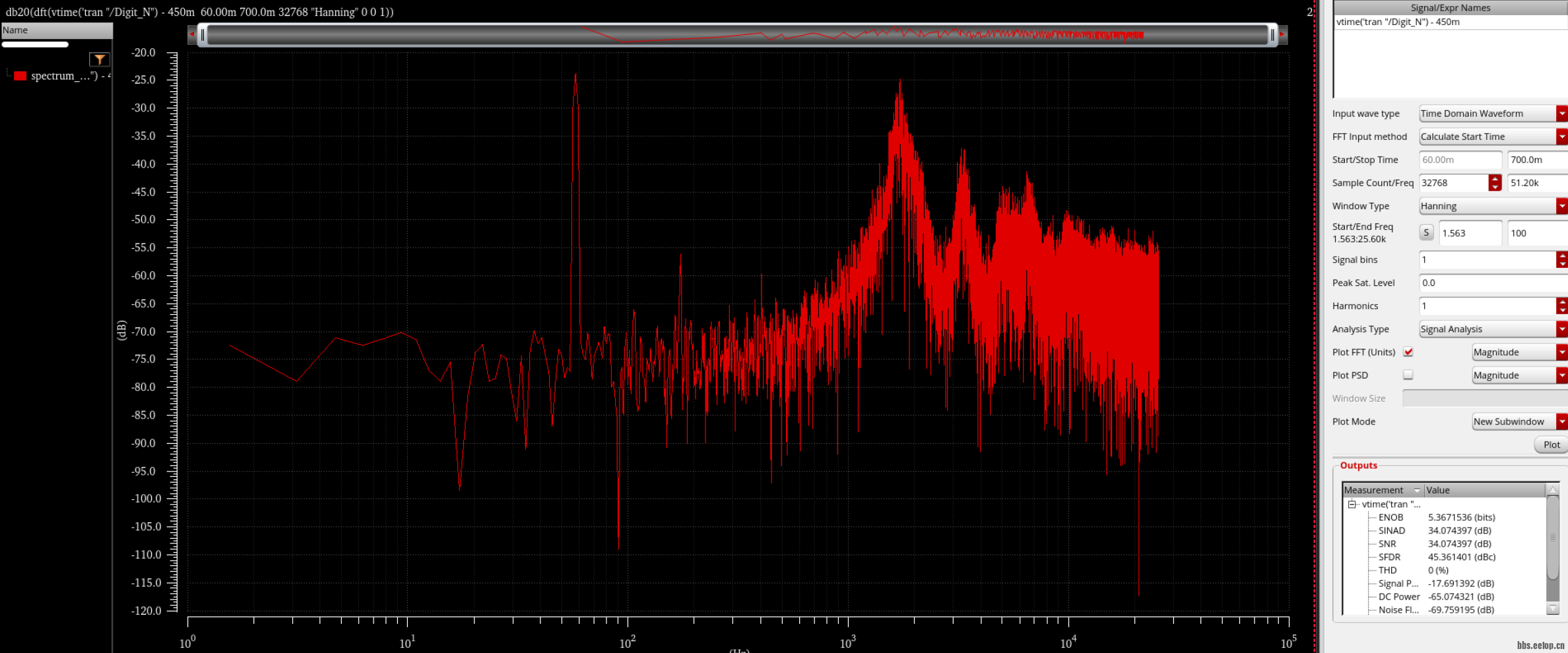This screenshot has height=653, width=1568.
Task: Click the orange filter funnel icon
Action: pos(99,60)
